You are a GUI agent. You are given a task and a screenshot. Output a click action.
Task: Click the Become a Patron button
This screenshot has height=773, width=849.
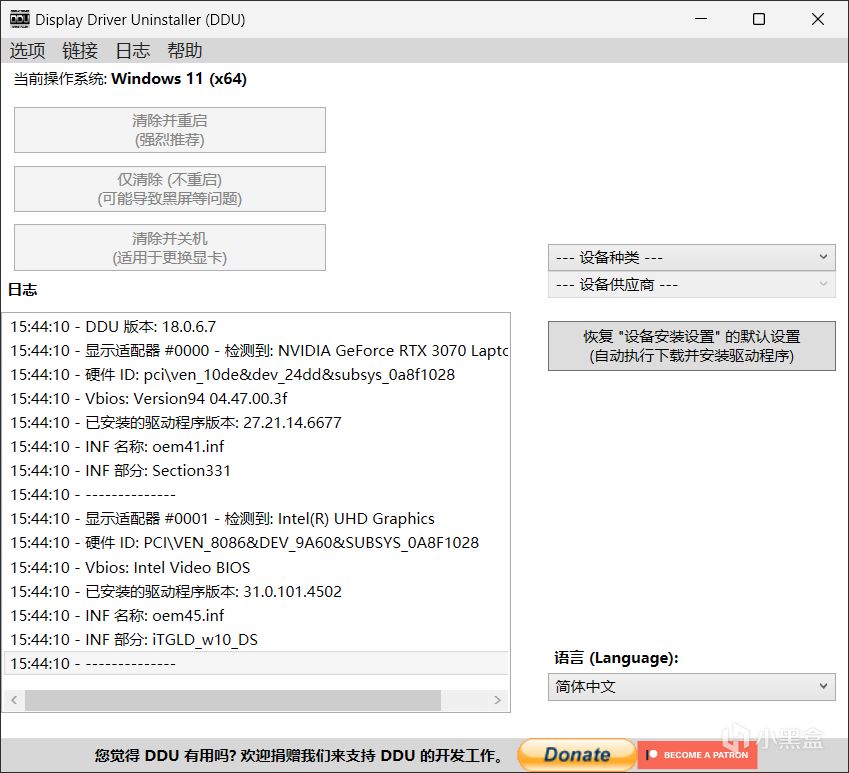[697, 755]
